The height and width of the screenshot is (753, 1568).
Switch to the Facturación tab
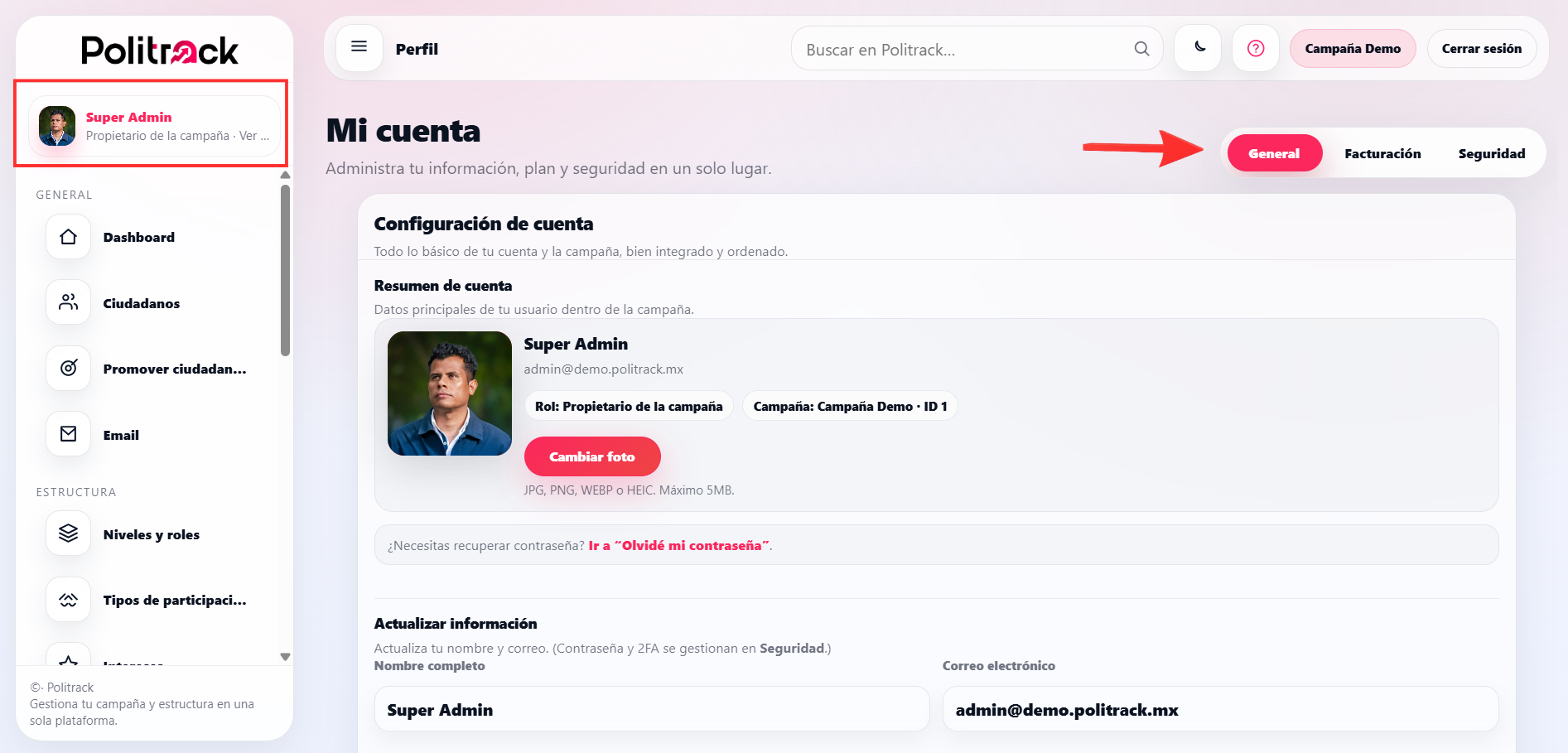point(1382,153)
